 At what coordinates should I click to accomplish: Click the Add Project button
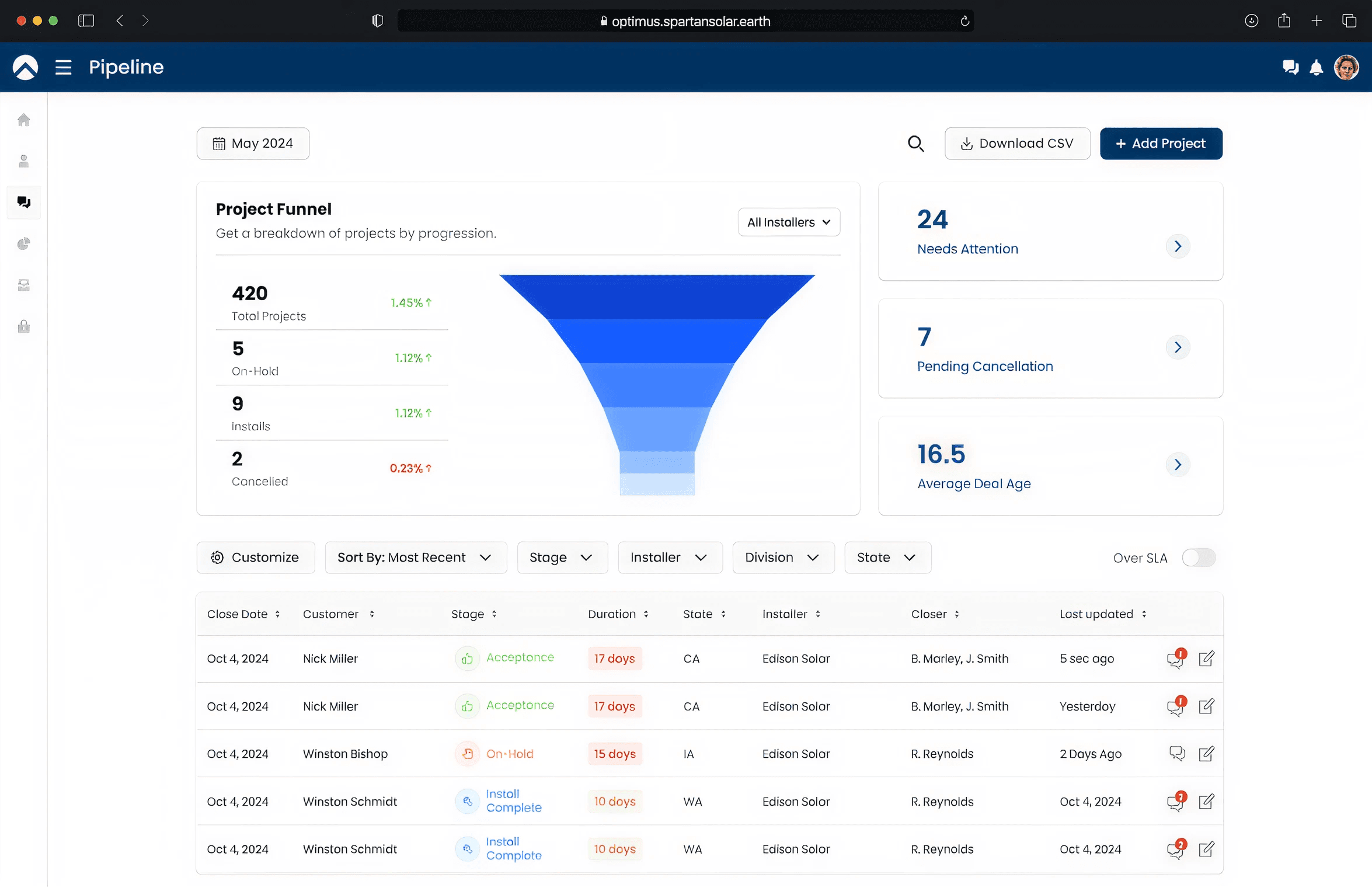pyautogui.click(x=1160, y=144)
